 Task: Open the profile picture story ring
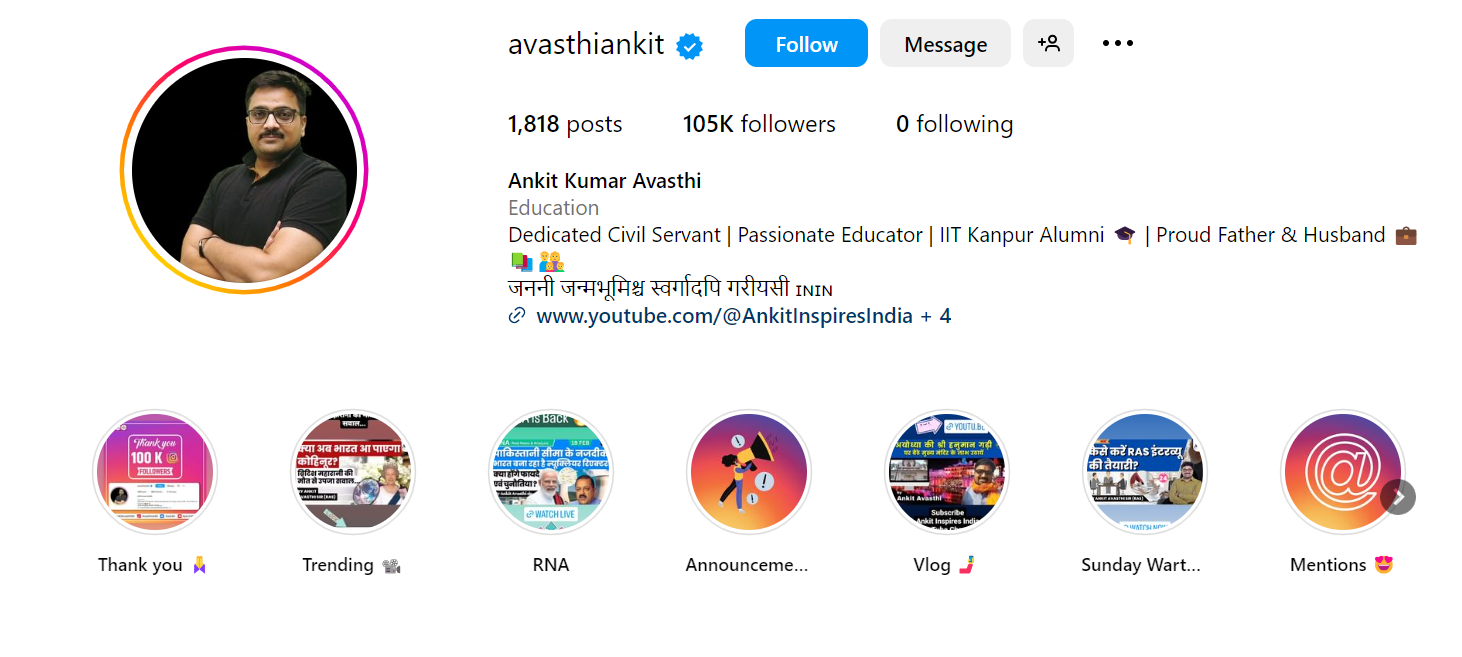244,170
